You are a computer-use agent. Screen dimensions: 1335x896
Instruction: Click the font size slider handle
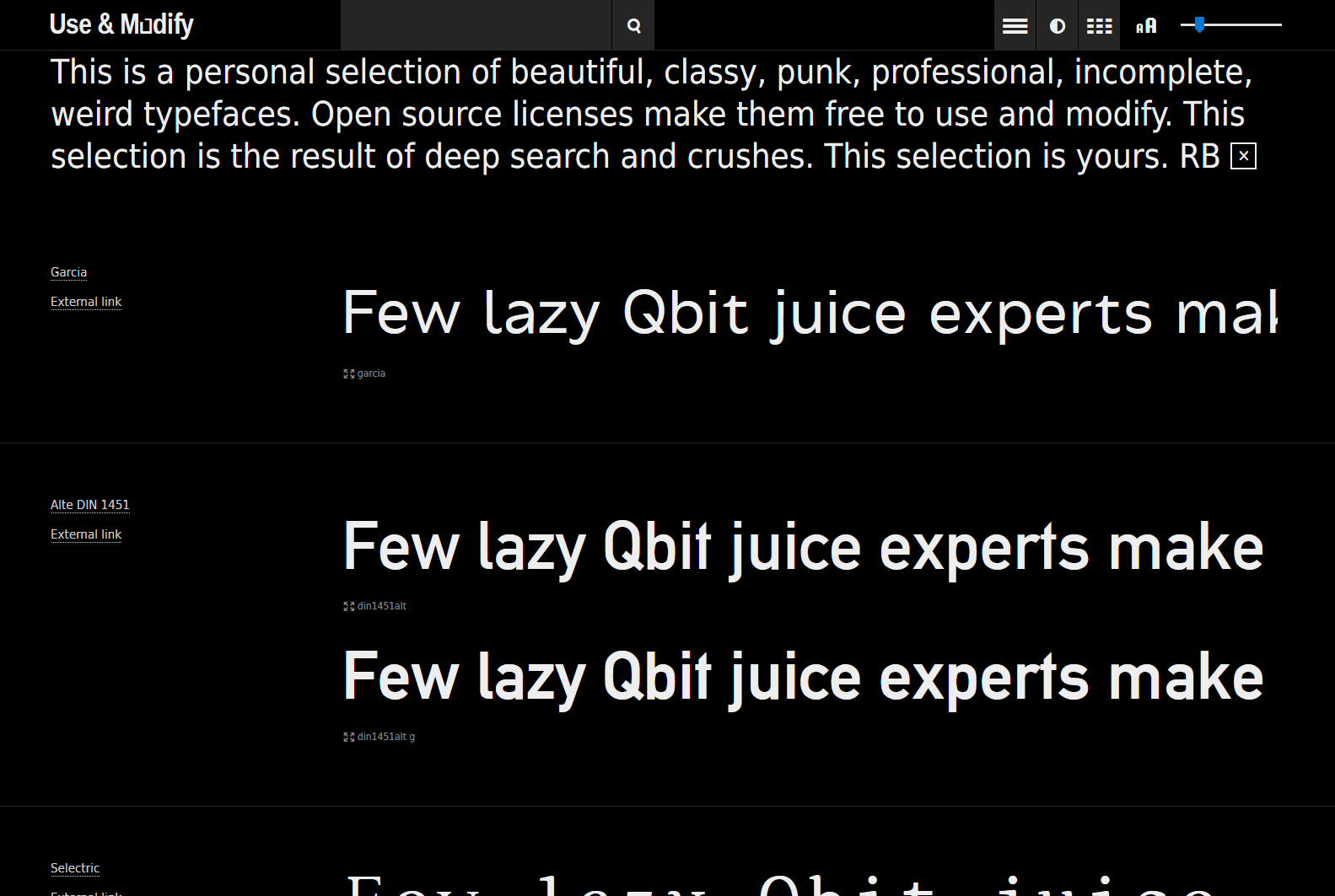point(1199,25)
